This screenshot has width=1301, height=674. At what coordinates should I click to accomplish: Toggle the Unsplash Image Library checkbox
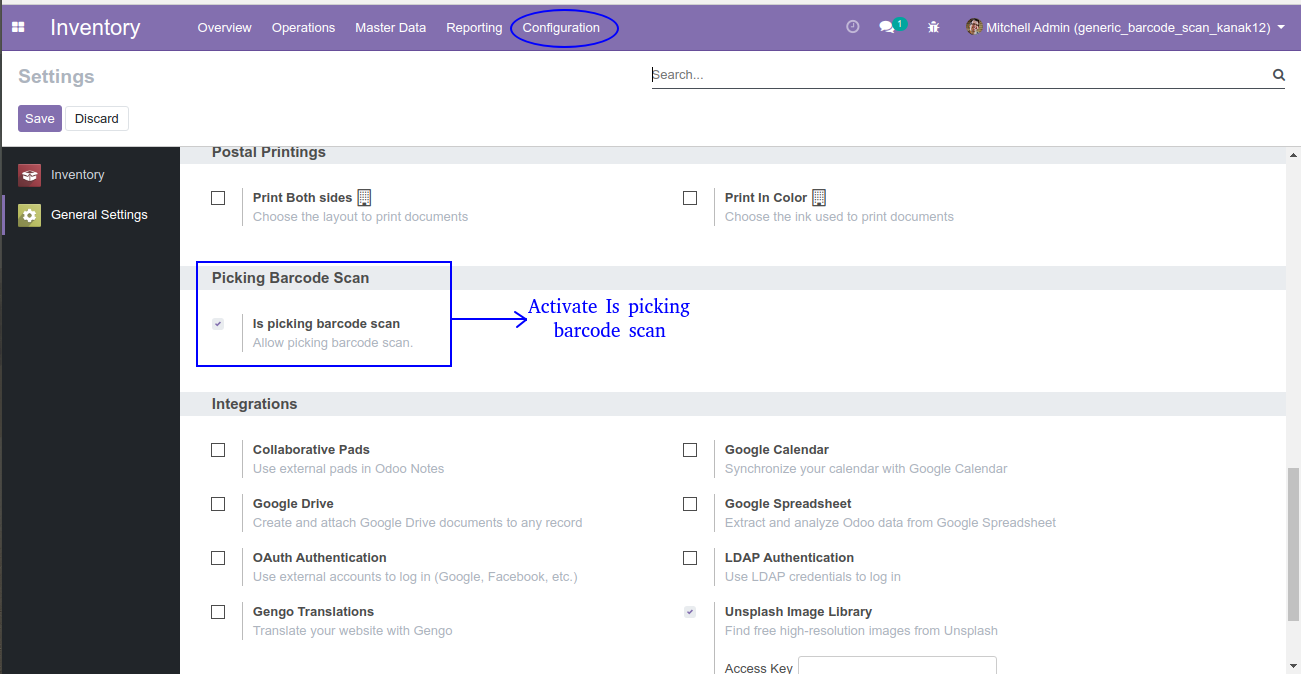tap(690, 612)
